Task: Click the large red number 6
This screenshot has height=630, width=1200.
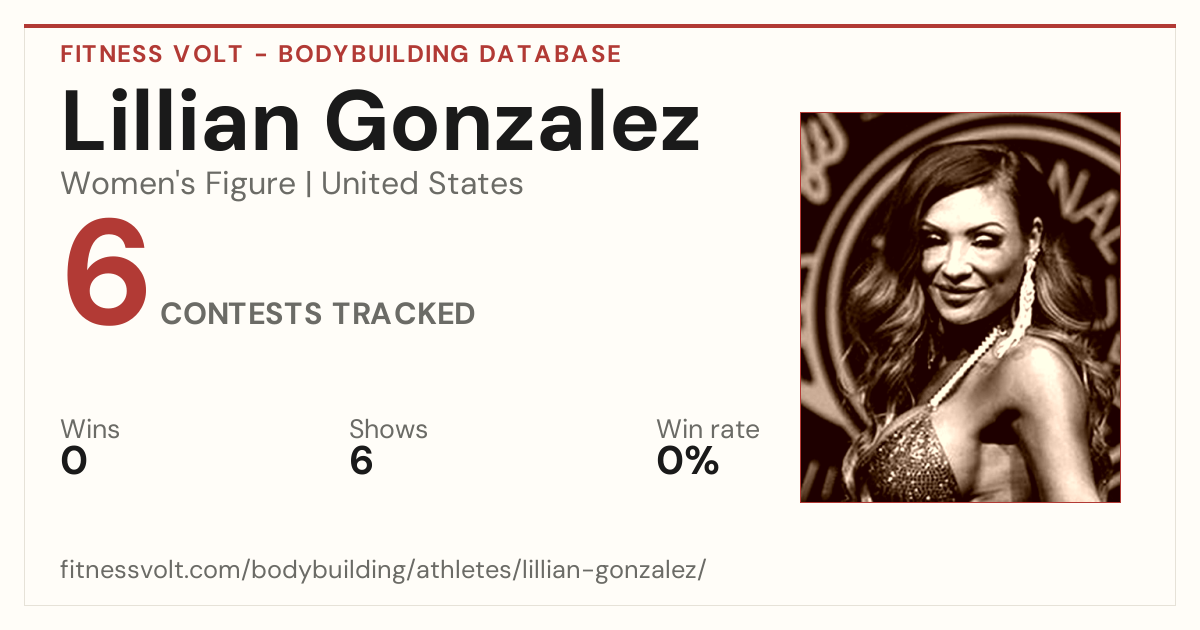Action: pos(106,273)
